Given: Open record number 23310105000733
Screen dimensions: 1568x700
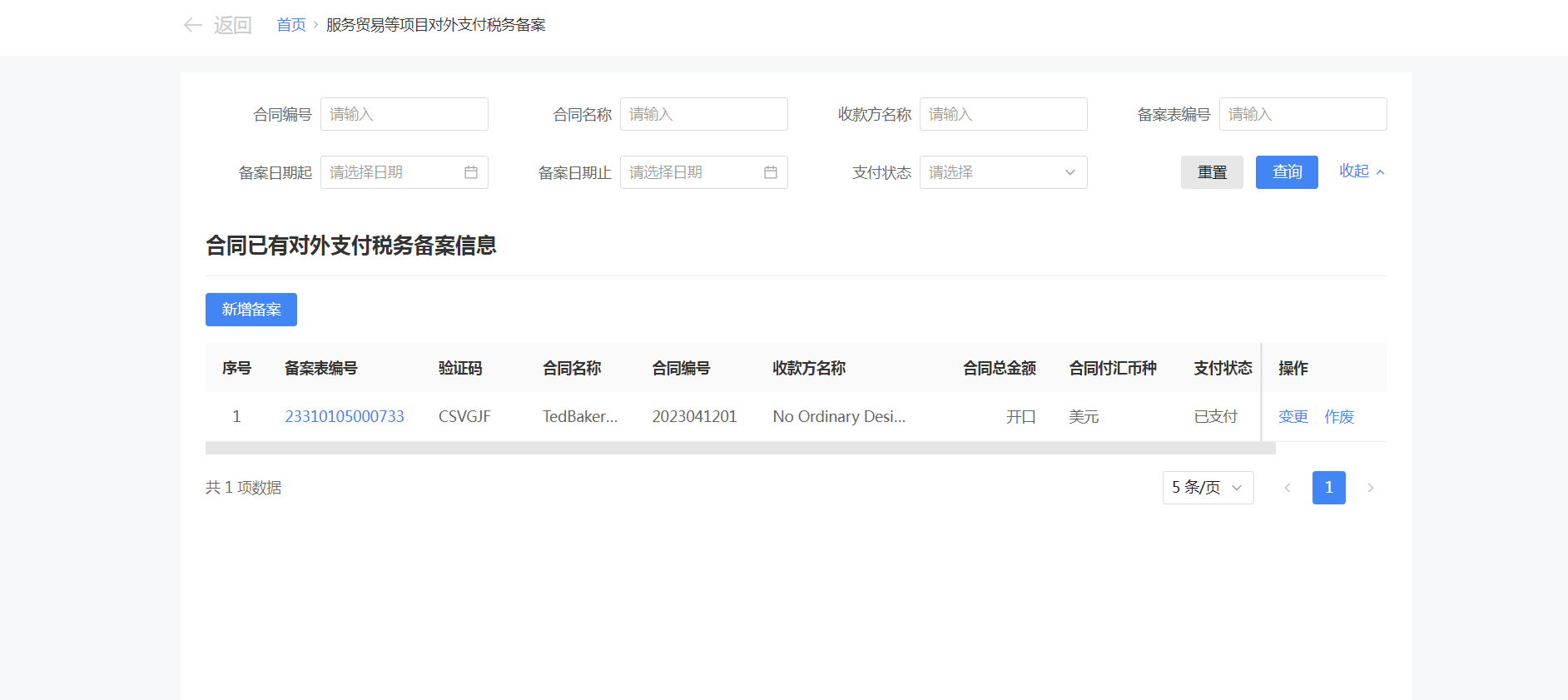Looking at the screenshot, I should [345, 416].
